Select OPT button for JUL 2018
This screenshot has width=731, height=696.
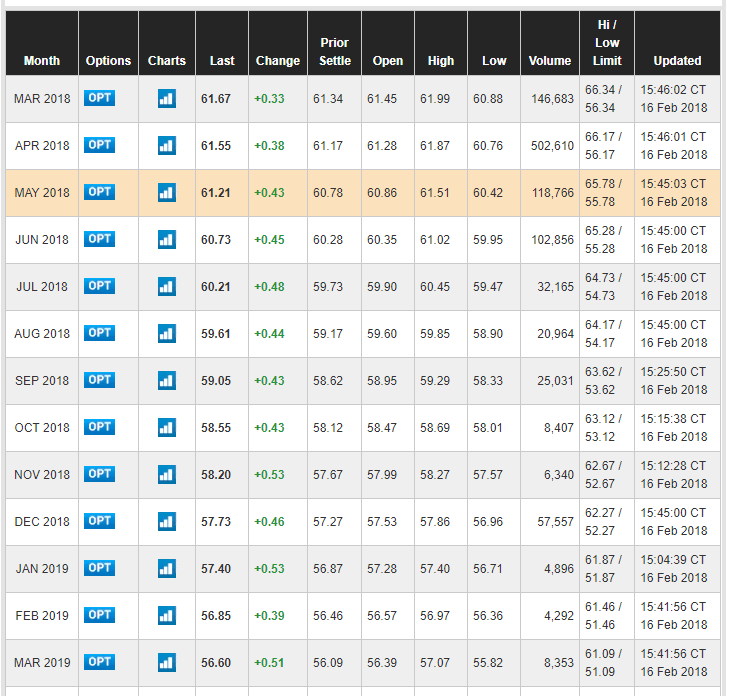tap(100, 286)
